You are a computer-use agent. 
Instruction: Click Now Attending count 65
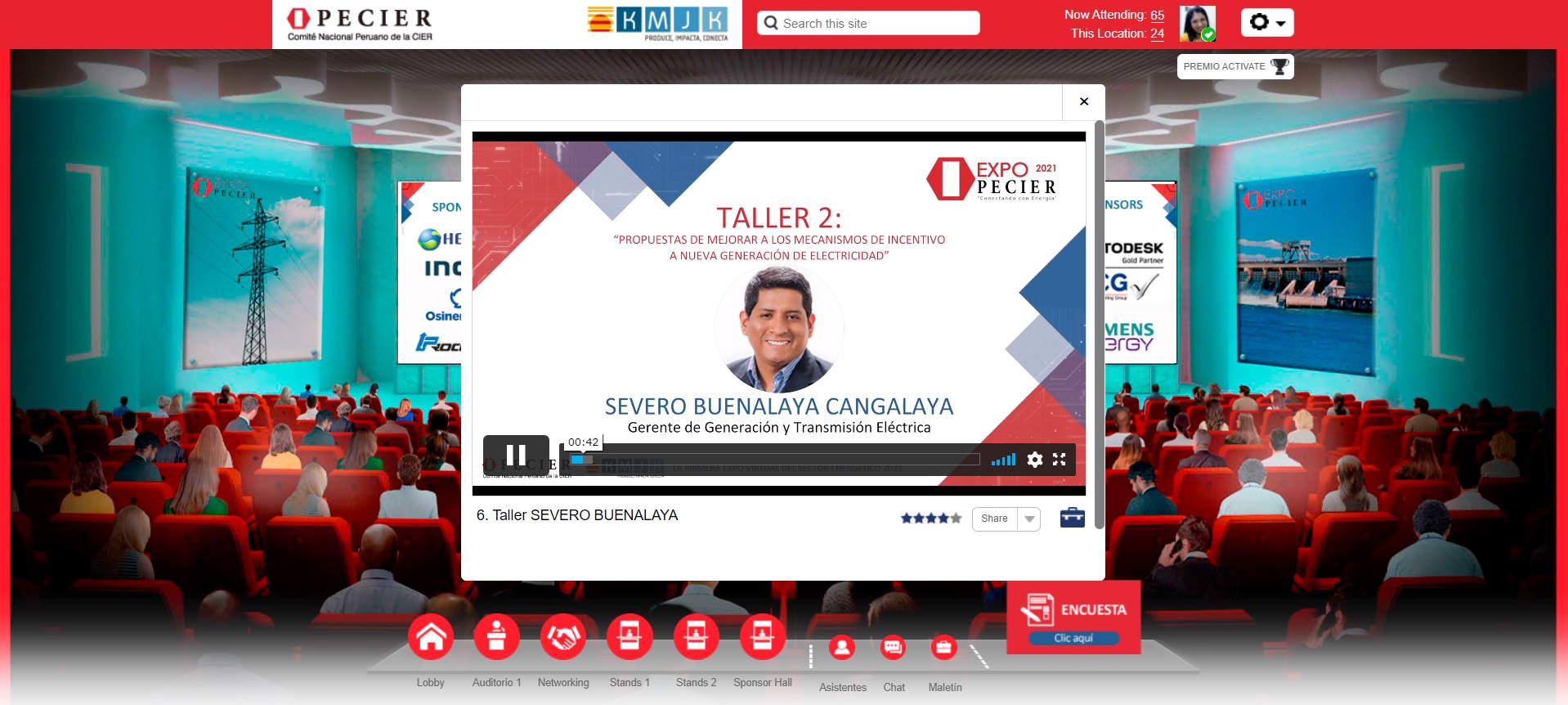pyautogui.click(x=1157, y=15)
